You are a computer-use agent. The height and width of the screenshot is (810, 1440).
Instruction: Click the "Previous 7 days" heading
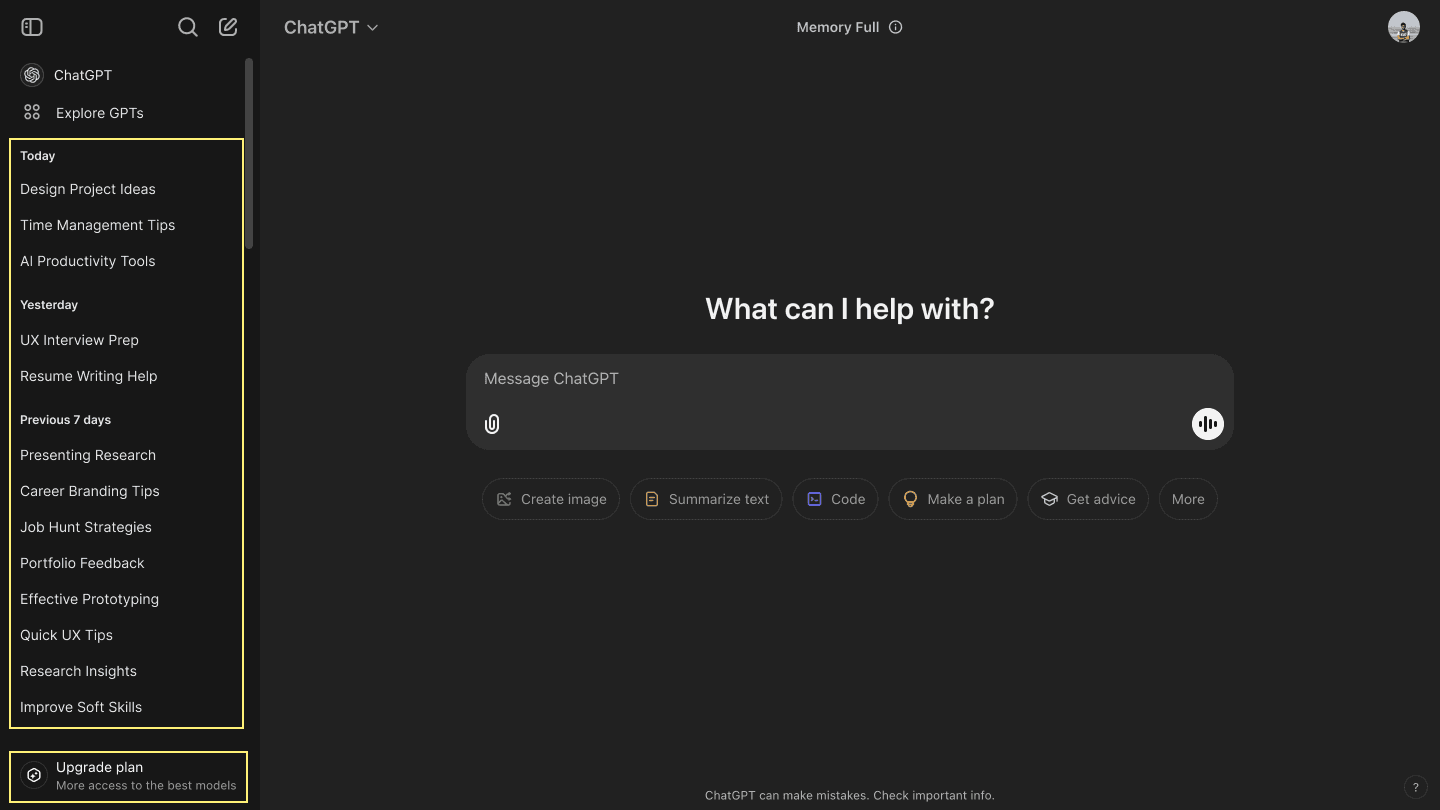(66, 420)
